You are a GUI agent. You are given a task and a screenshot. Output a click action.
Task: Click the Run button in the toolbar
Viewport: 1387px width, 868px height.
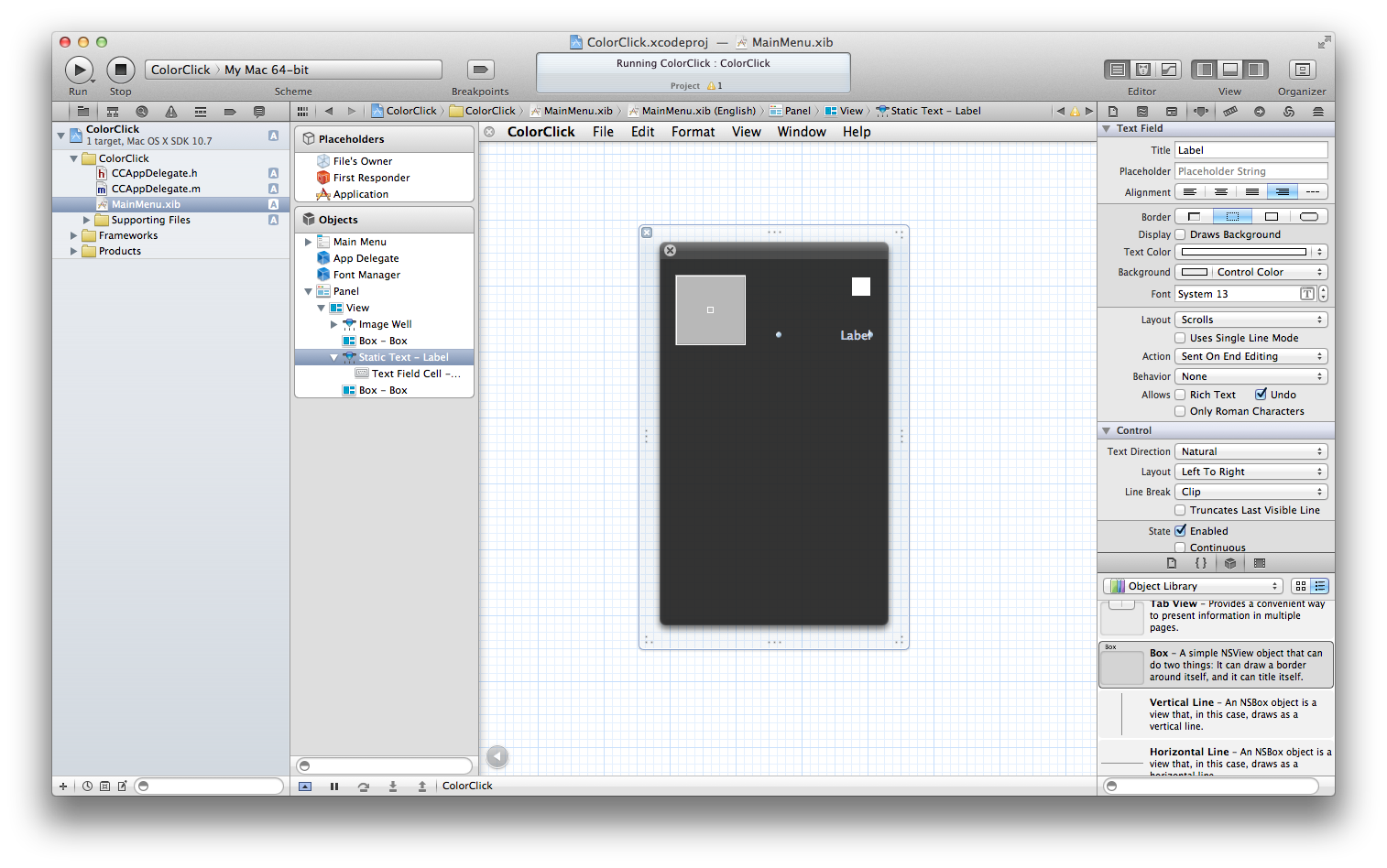tap(79, 70)
